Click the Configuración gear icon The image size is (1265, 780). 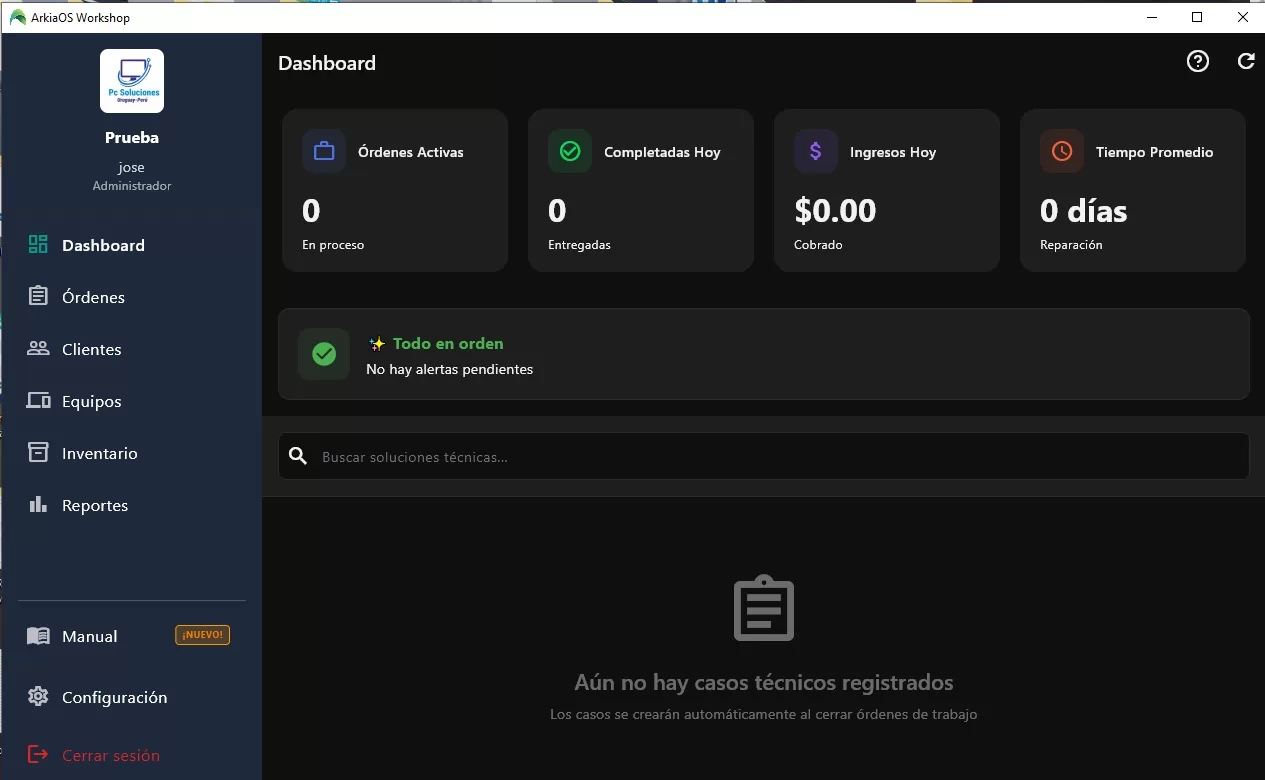[x=38, y=697]
